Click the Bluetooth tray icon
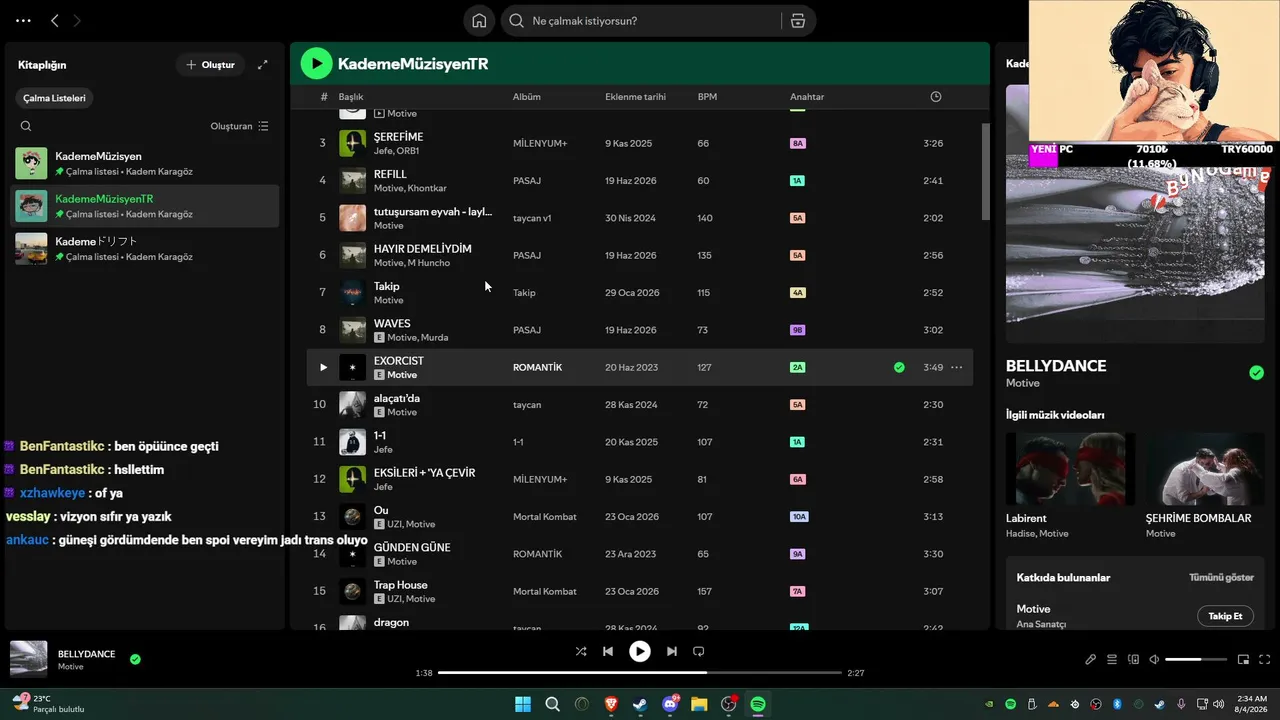This screenshot has height=720, width=1280. pos(1118,704)
